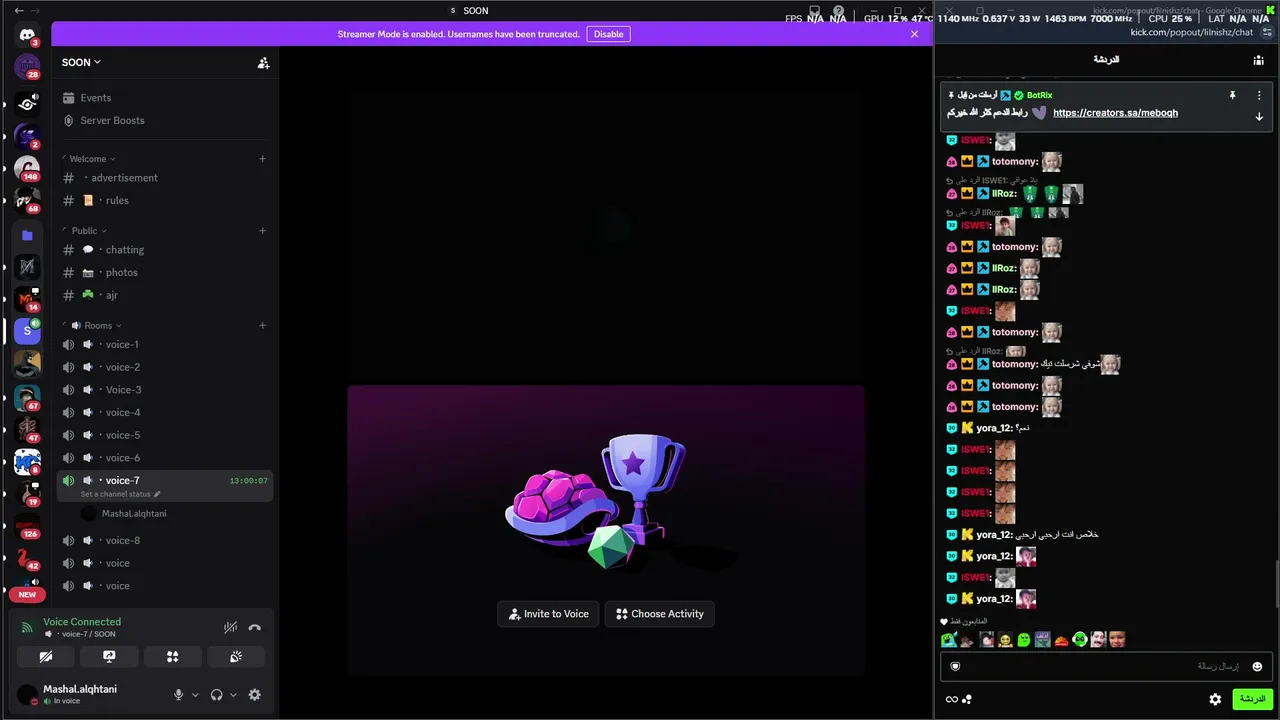The height and width of the screenshot is (720, 1280).
Task: Open the photos text channel
Action: (165, 272)
